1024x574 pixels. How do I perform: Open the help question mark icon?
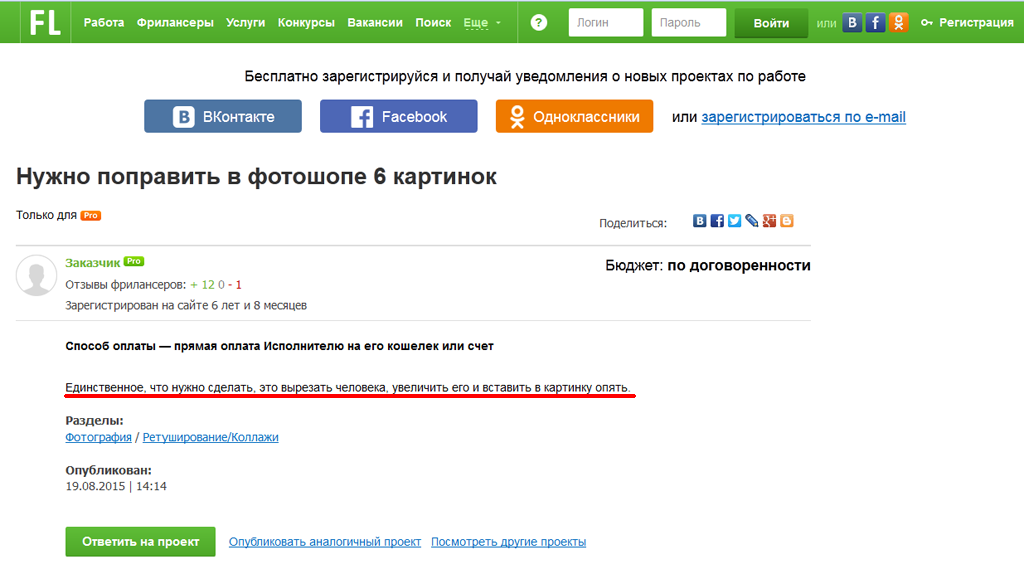[x=539, y=23]
